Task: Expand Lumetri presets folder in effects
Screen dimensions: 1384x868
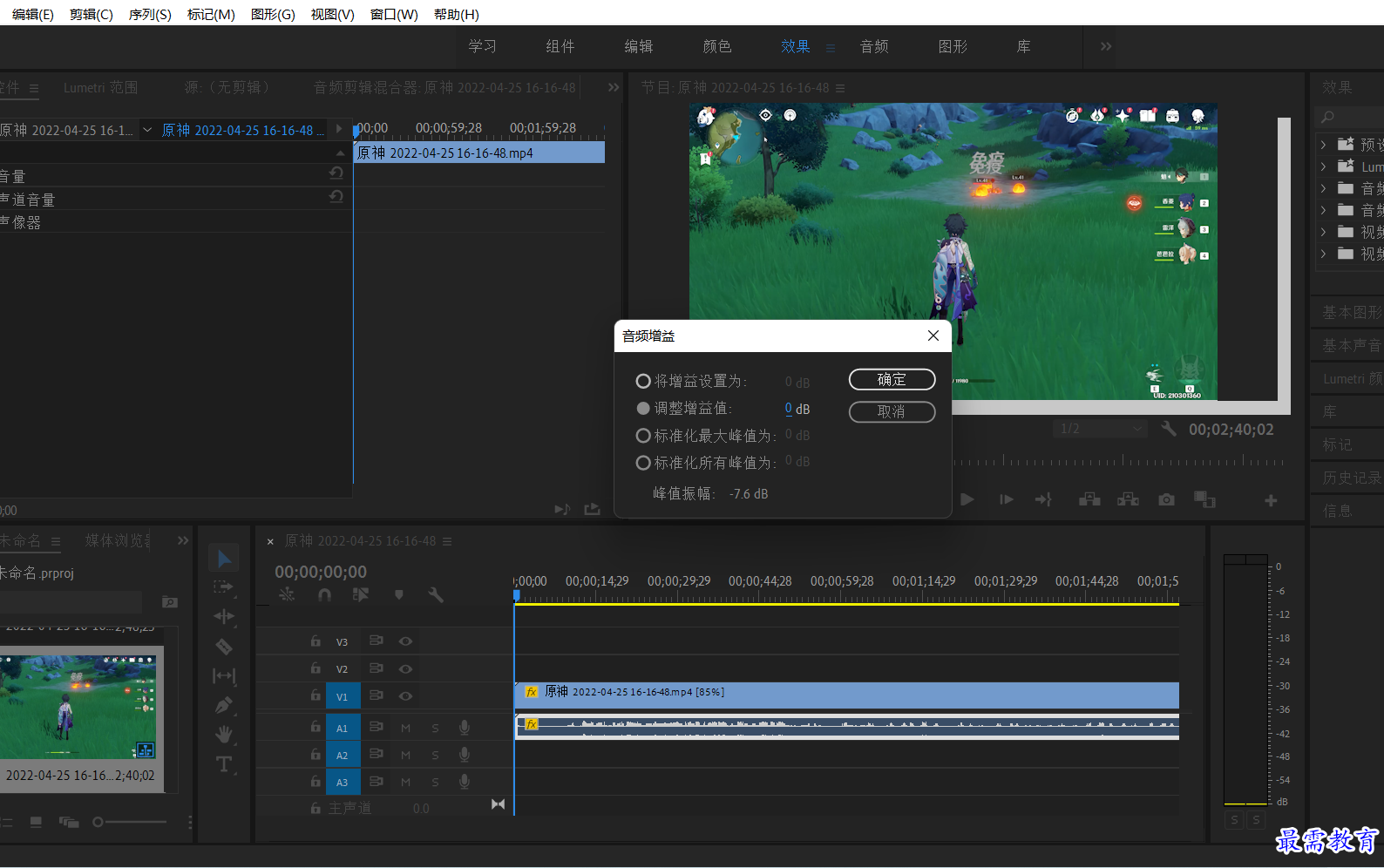Action: click(x=1323, y=166)
